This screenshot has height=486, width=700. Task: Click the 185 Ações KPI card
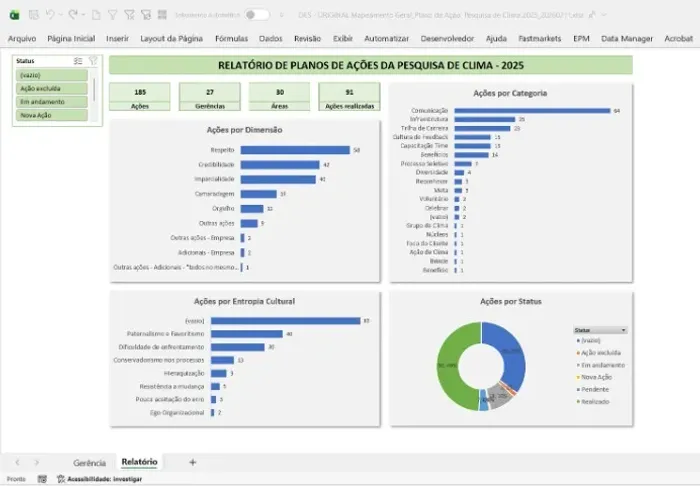pos(140,96)
